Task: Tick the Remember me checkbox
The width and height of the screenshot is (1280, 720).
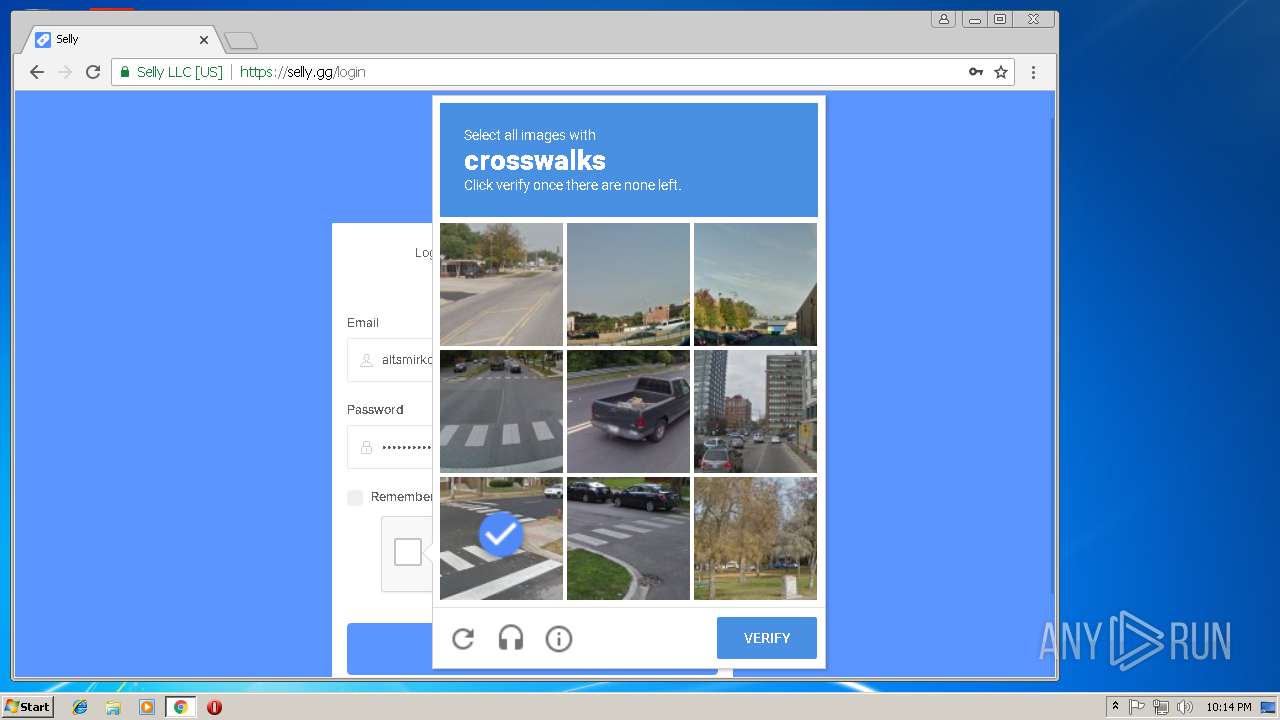Action: click(x=355, y=498)
